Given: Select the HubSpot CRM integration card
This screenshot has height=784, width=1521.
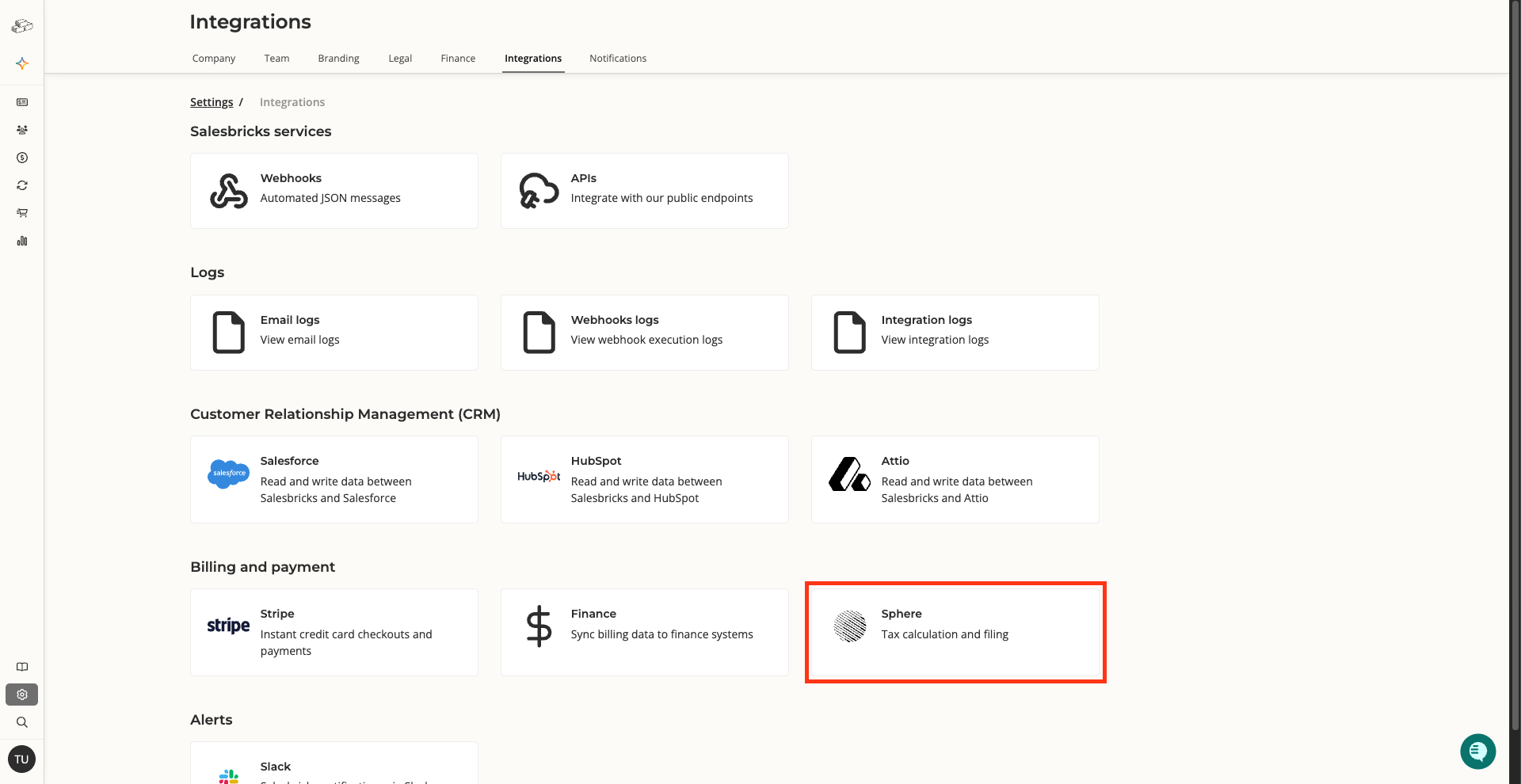Looking at the screenshot, I should click(644, 479).
